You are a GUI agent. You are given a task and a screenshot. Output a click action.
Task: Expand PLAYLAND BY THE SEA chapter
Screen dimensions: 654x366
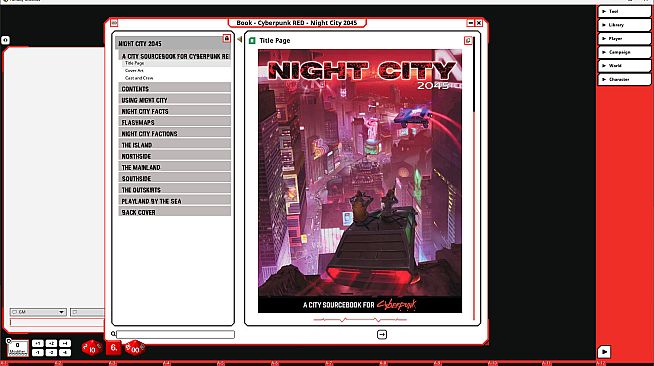[175, 201]
